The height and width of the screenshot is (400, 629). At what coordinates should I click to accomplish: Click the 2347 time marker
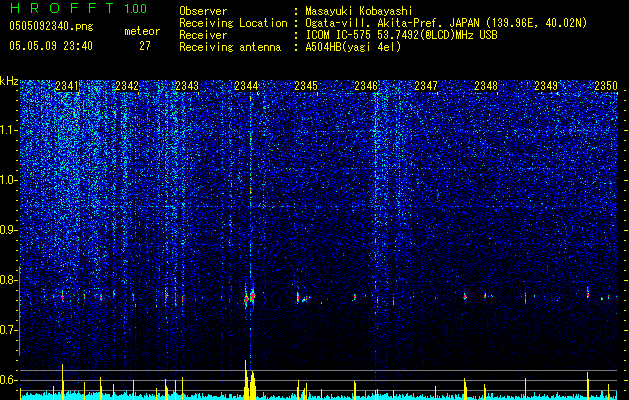426,86
